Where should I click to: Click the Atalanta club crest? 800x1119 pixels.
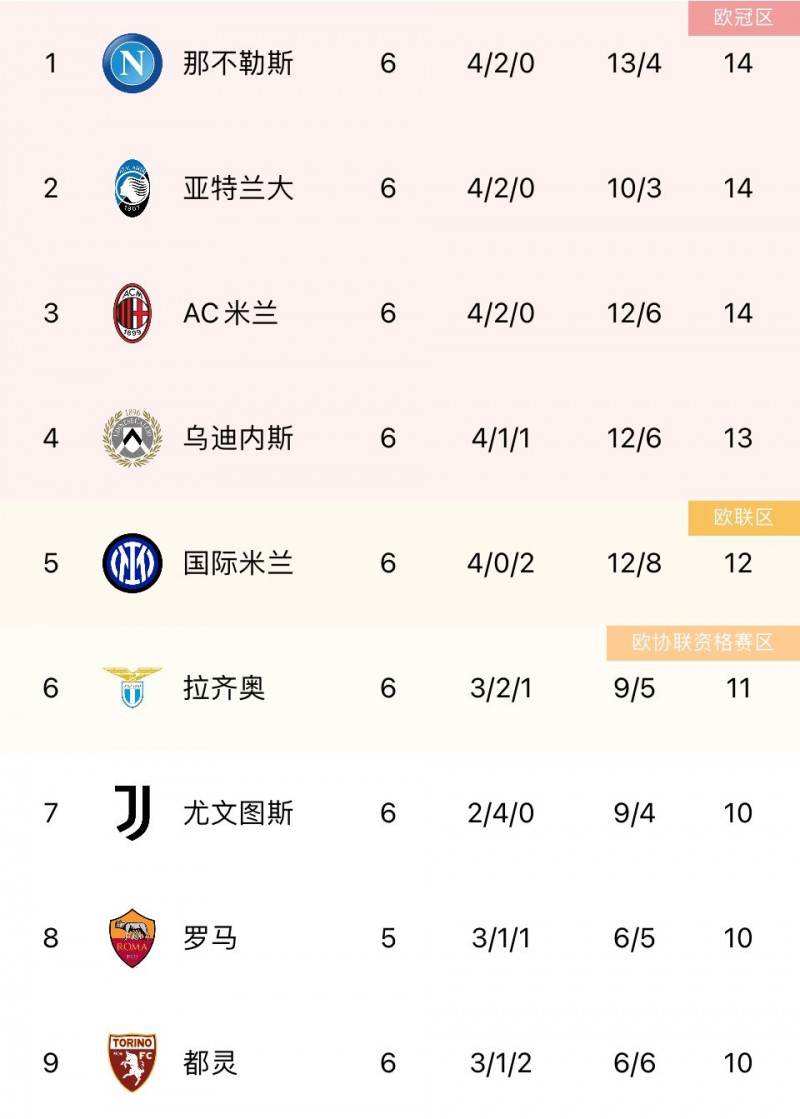click(133, 187)
